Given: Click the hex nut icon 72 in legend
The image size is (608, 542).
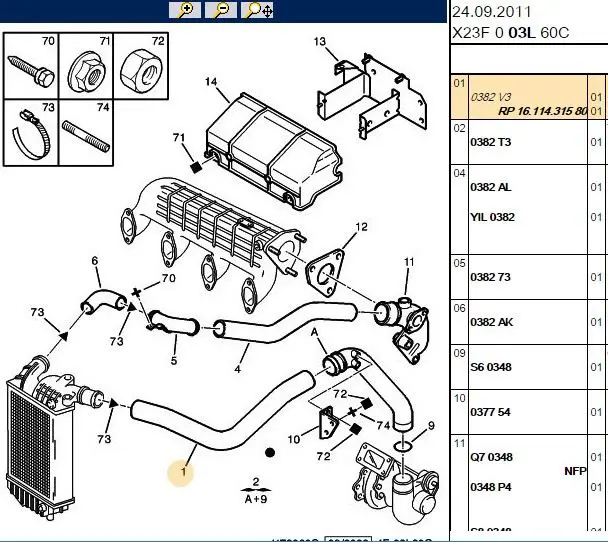Looking at the screenshot, I should coord(137,68).
